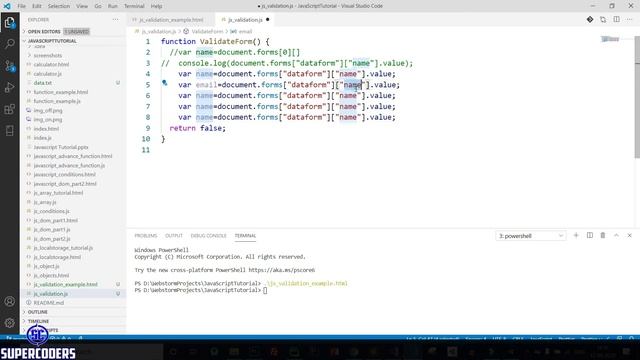This screenshot has width=640, height=360.
Task: Click the open changes icon in editor toolbar
Action: click(603, 19)
